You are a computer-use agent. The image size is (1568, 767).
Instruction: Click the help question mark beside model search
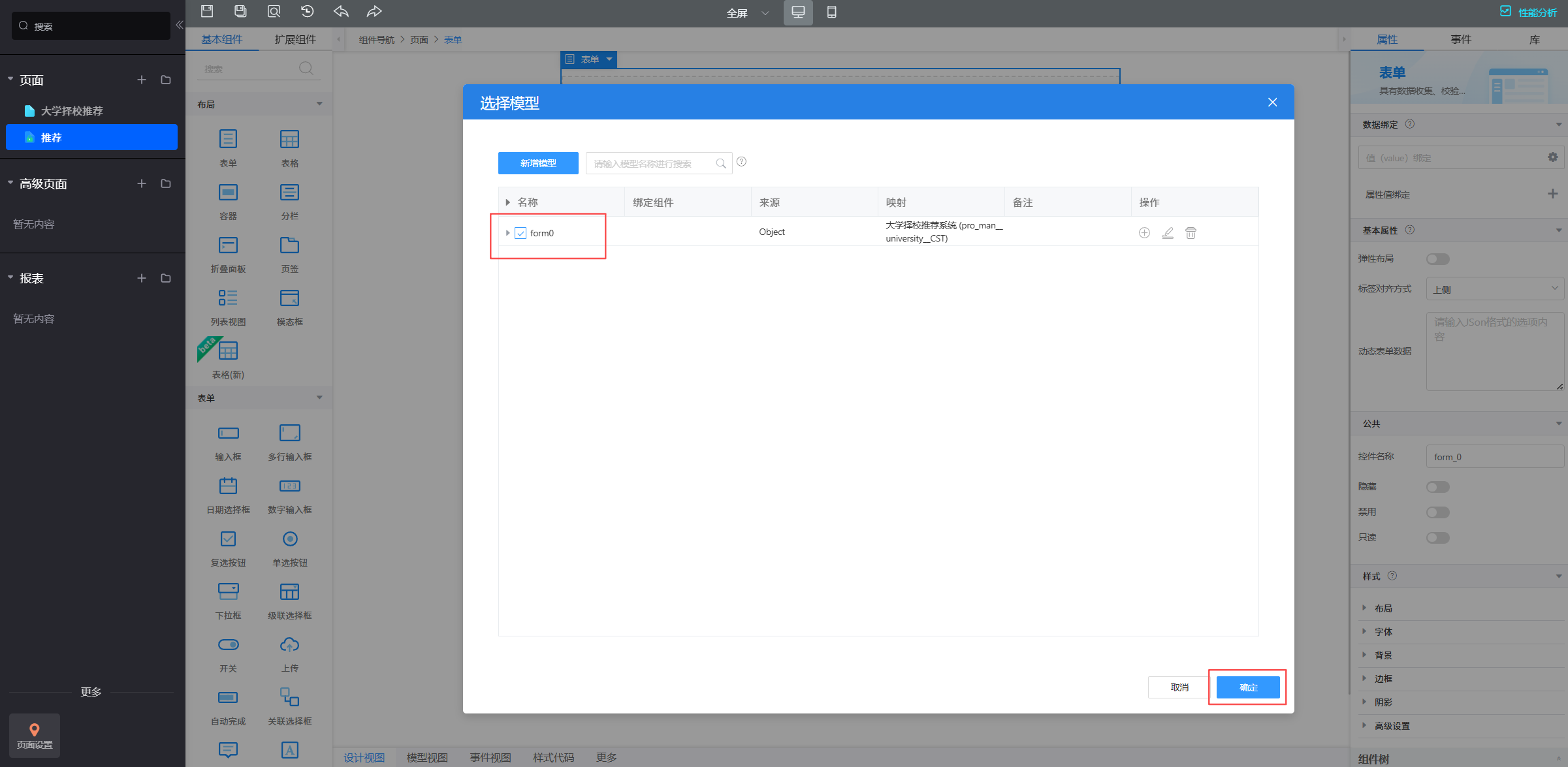(x=741, y=162)
